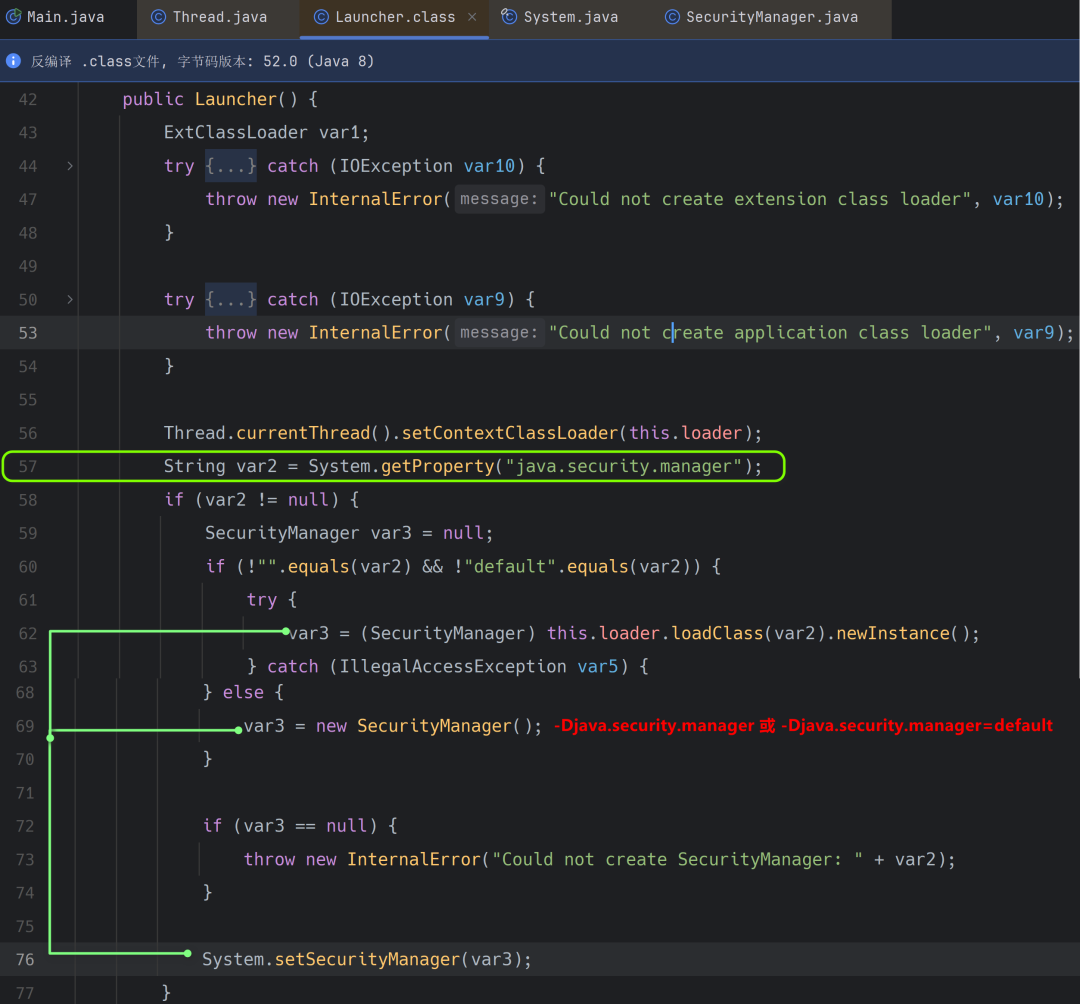The image size is (1080, 1004).
Task: Click getProperty on line 57
Action: point(437,467)
